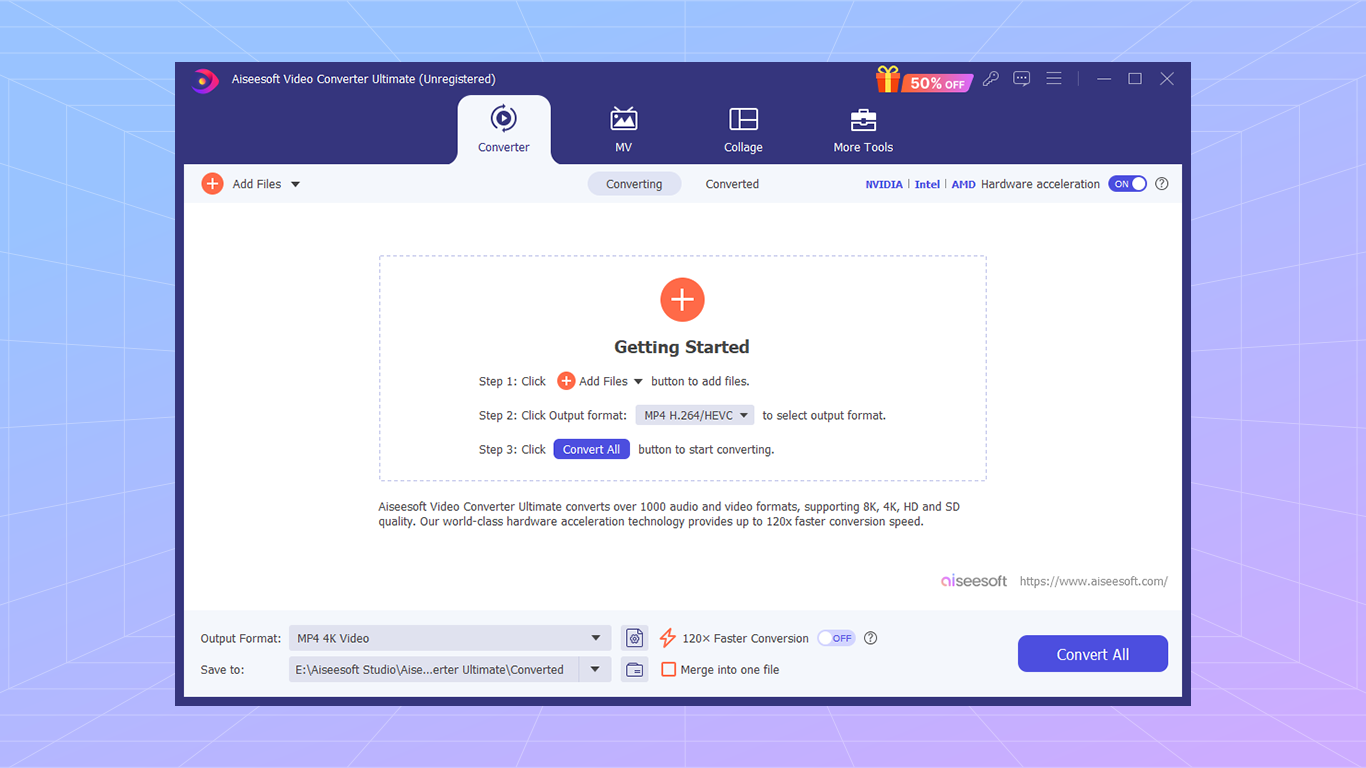Visit the aiseesoft.com link
The image size is (1366, 768).
coord(1093,580)
